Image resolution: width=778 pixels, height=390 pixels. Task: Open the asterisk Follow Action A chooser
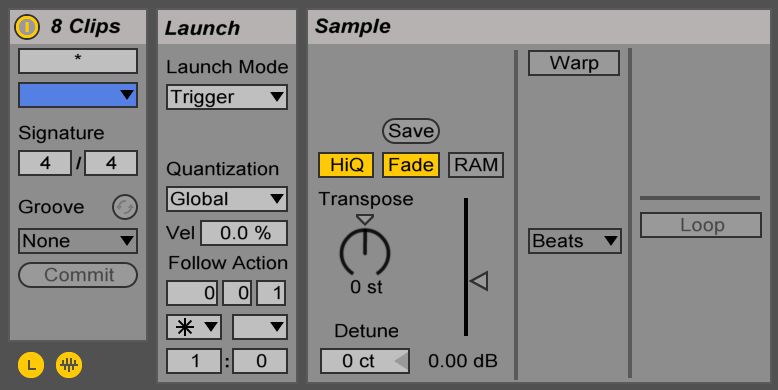194,327
